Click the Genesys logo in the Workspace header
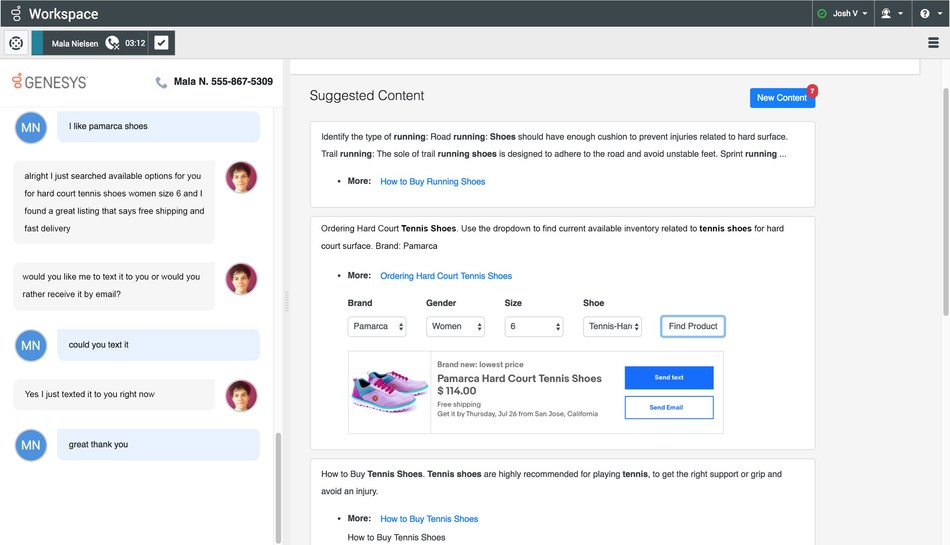This screenshot has width=950, height=545. pos(15,14)
